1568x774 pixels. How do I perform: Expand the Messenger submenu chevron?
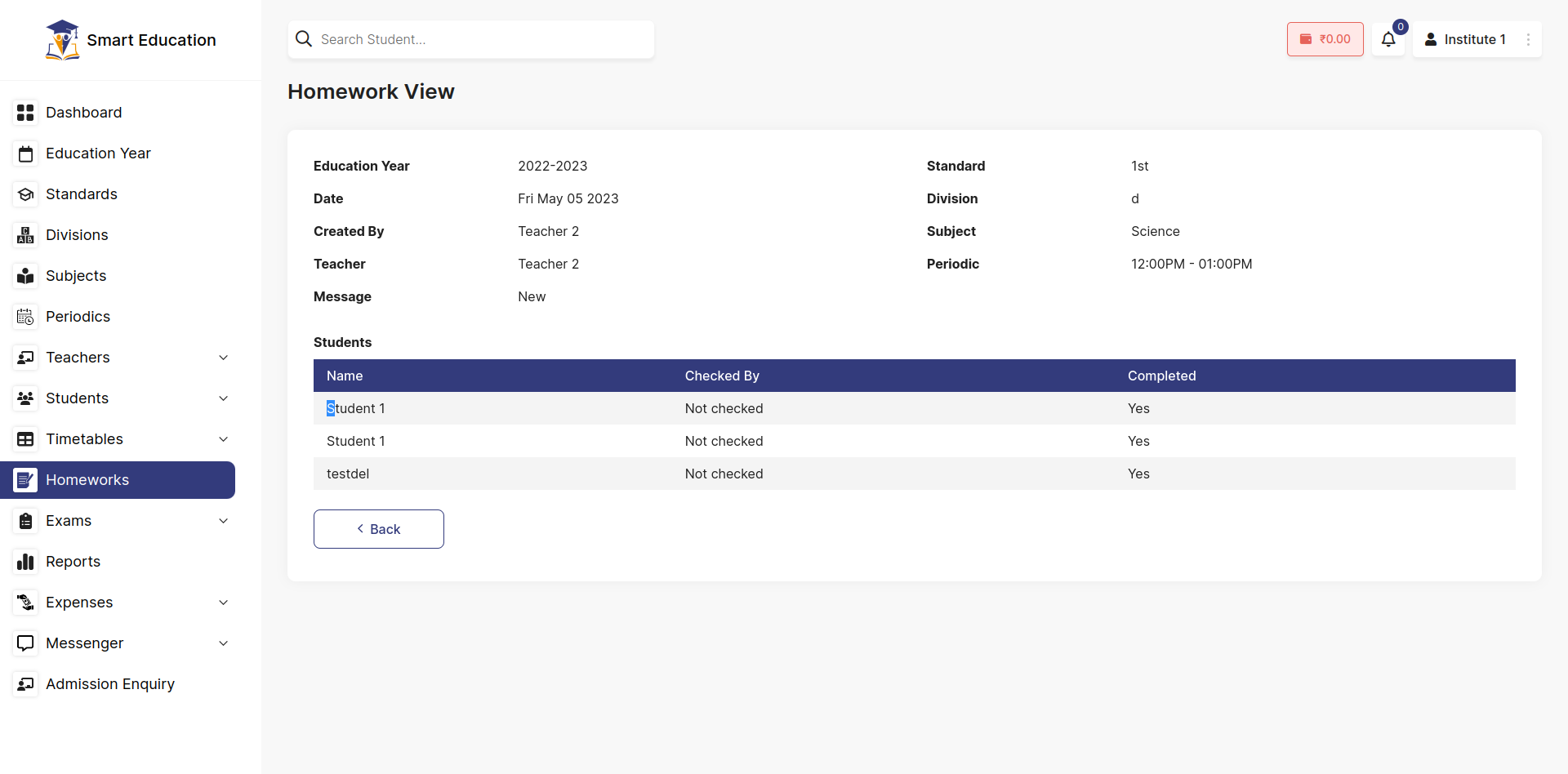pos(224,643)
